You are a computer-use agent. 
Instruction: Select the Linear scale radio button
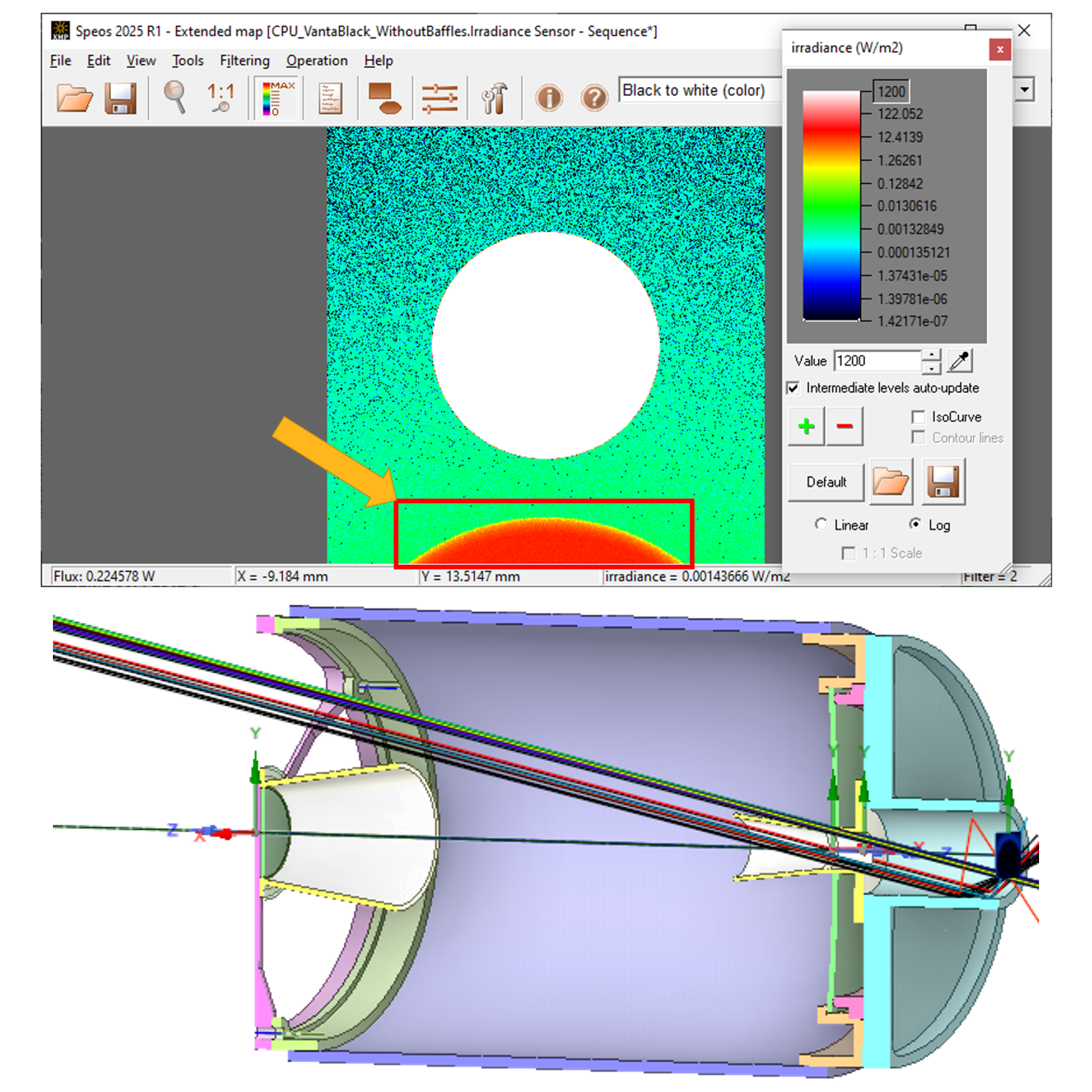click(x=821, y=525)
